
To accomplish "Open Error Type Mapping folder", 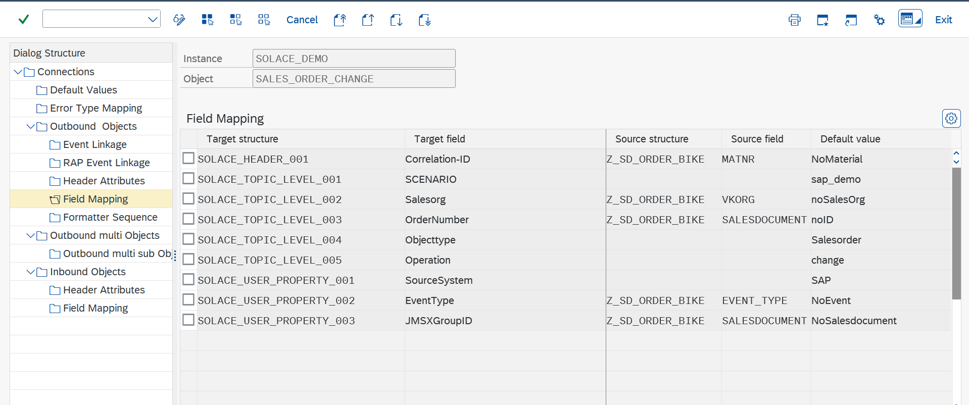I will (x=96, y=108).
